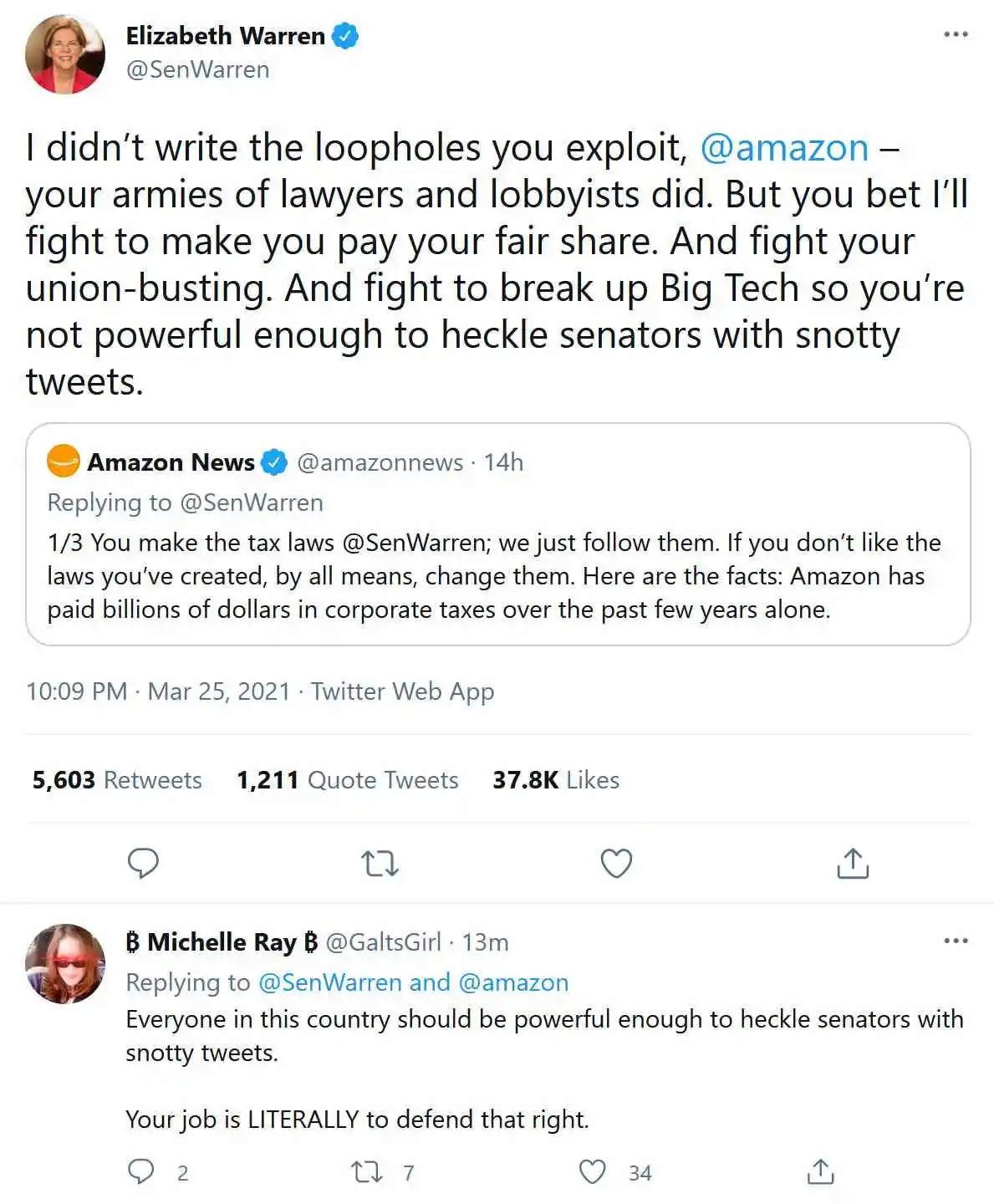
Task: Open more options on Warren's tweet
Action: pyautogui.click(x=956, y=34)
